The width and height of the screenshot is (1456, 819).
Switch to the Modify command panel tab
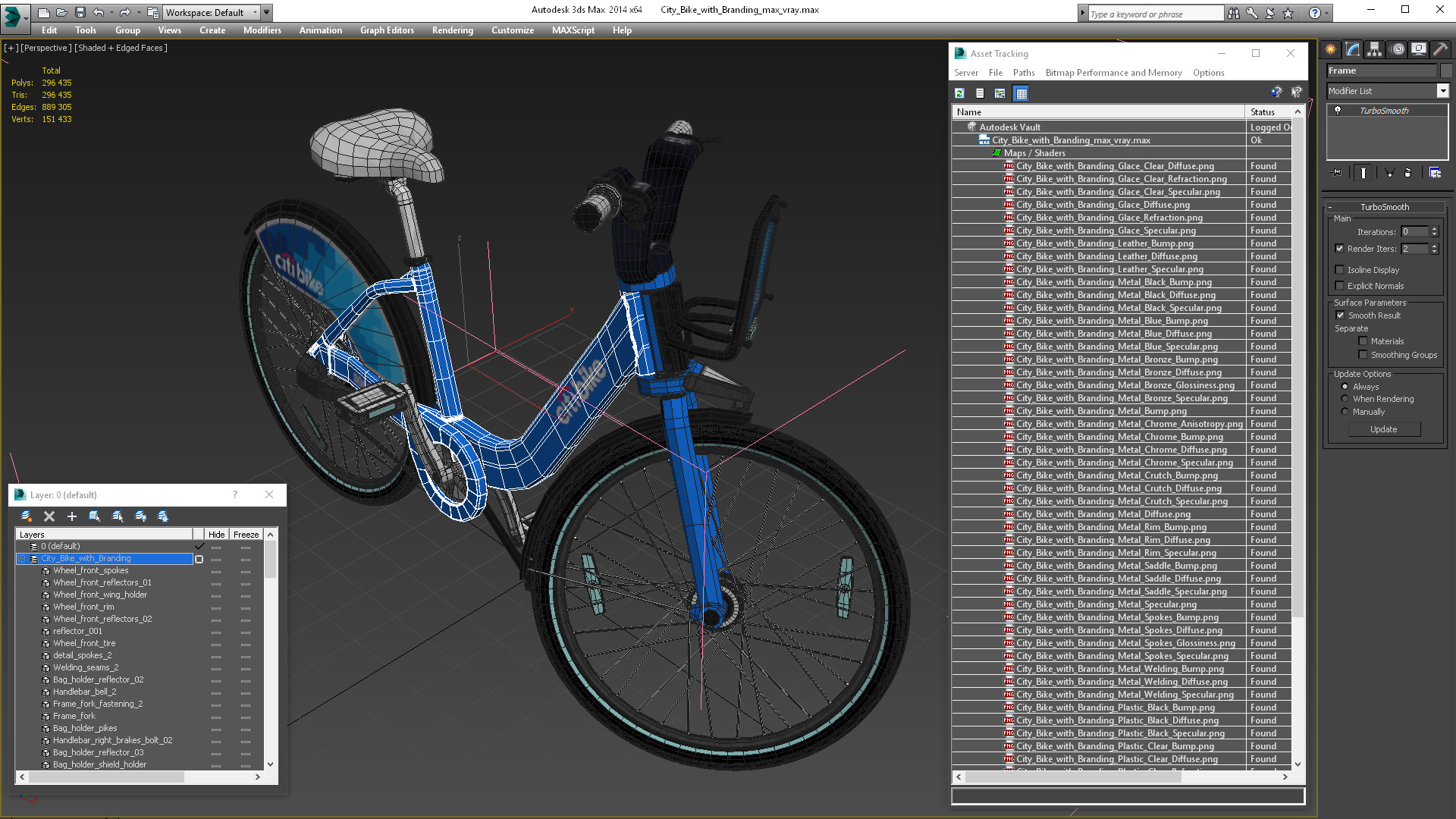1353,49
